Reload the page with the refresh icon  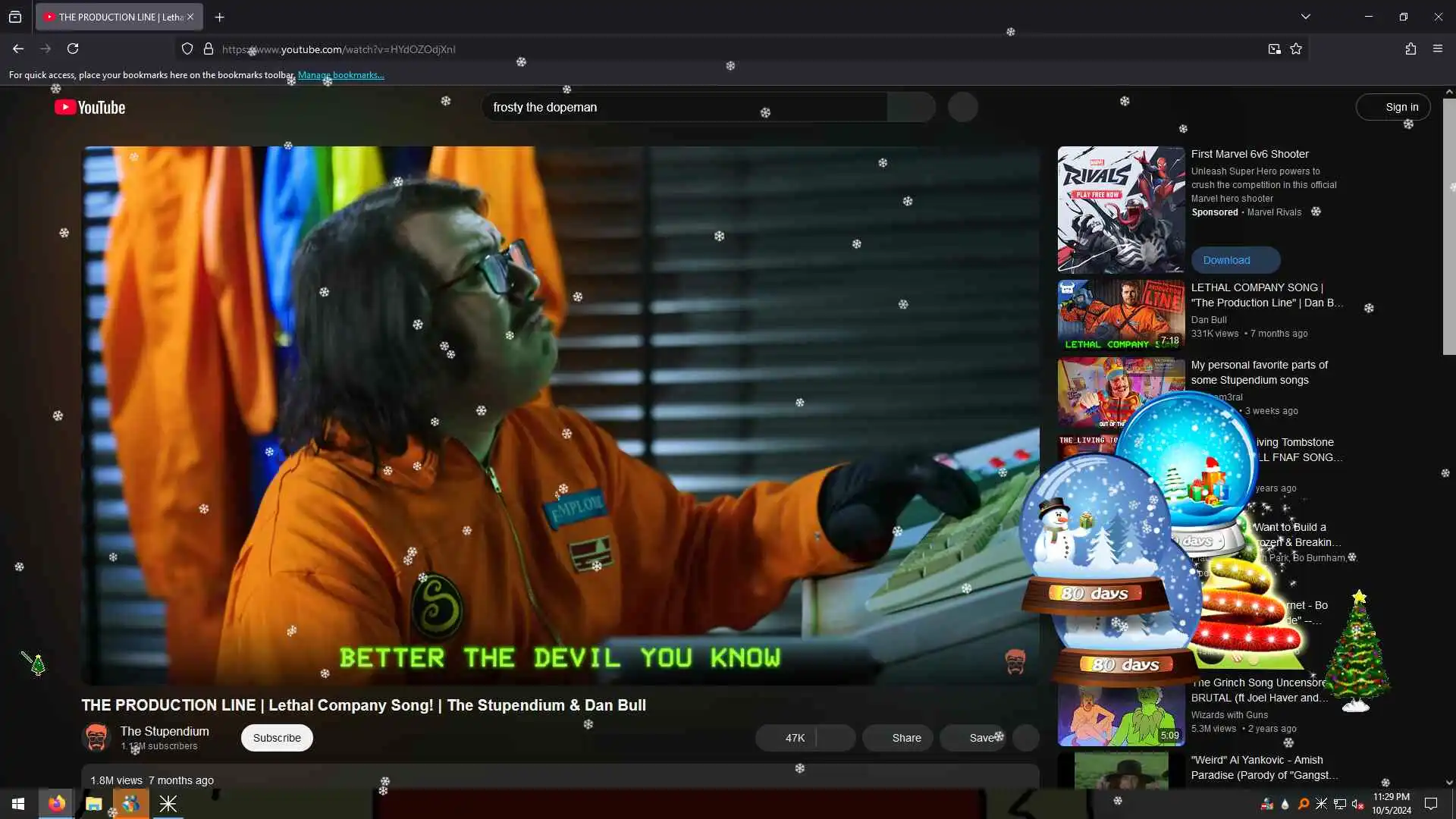pos(73,49)
